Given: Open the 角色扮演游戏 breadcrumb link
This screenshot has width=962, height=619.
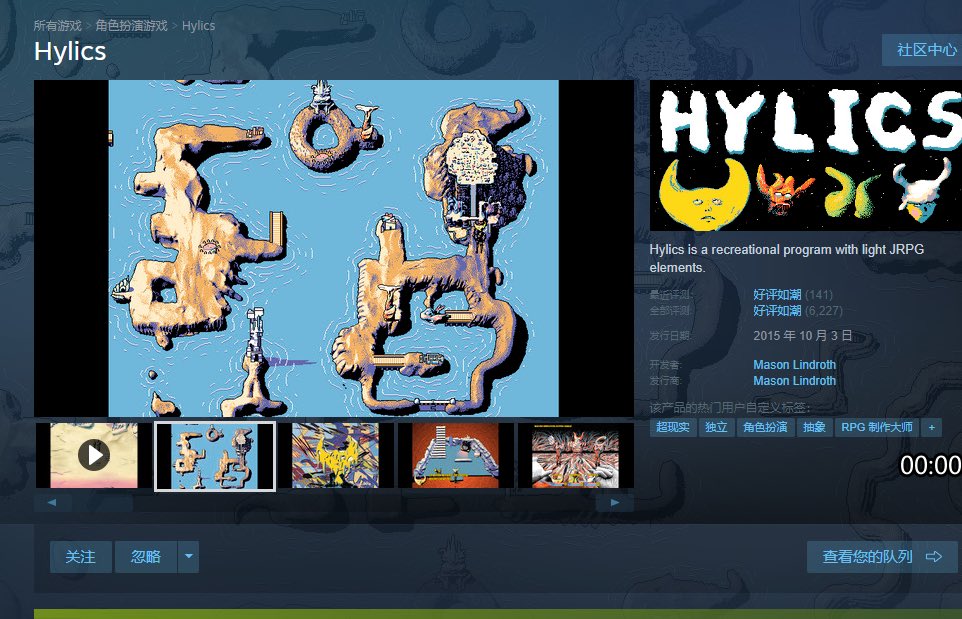Looking at the screenshot, I should [x=131, y=26].
